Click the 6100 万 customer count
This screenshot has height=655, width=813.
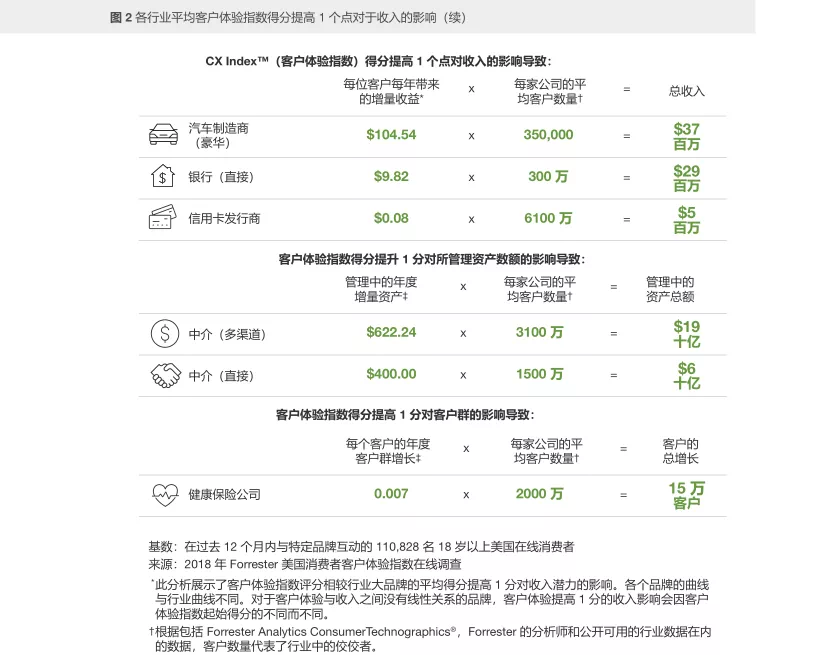[x=548, y=218]
